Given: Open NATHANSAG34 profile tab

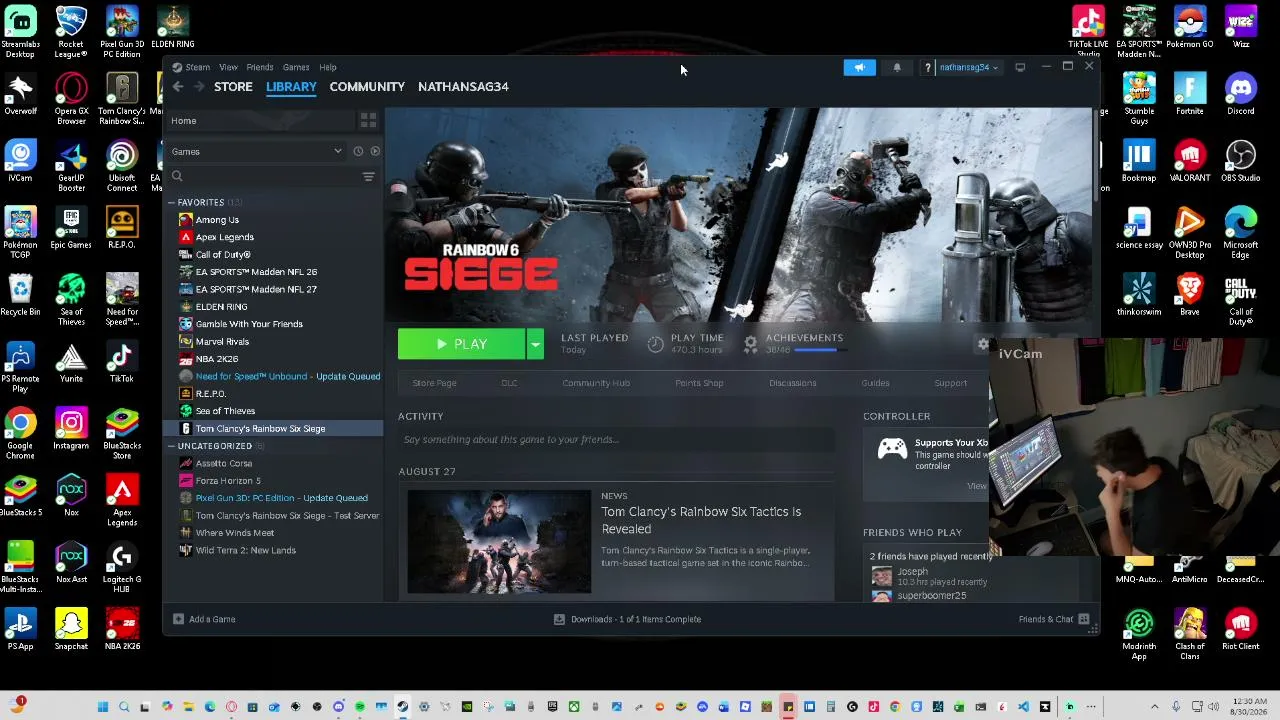Looking at the screenshot, I should [463, 87].
